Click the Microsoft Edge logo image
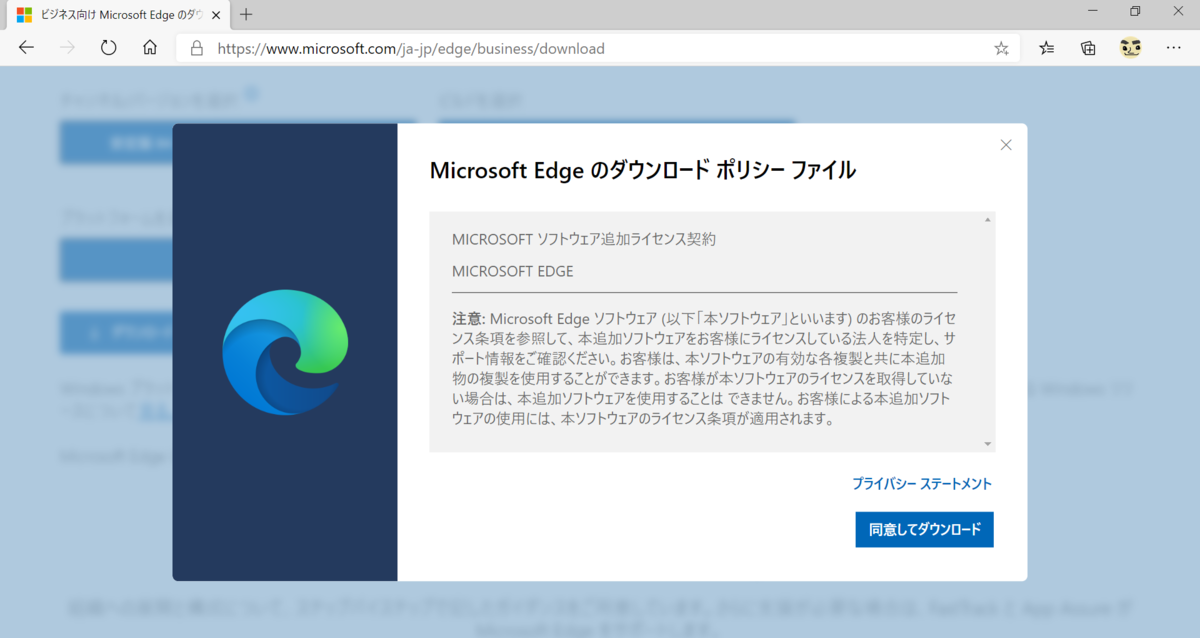The image size is (1200, 638). pos(285,352)
